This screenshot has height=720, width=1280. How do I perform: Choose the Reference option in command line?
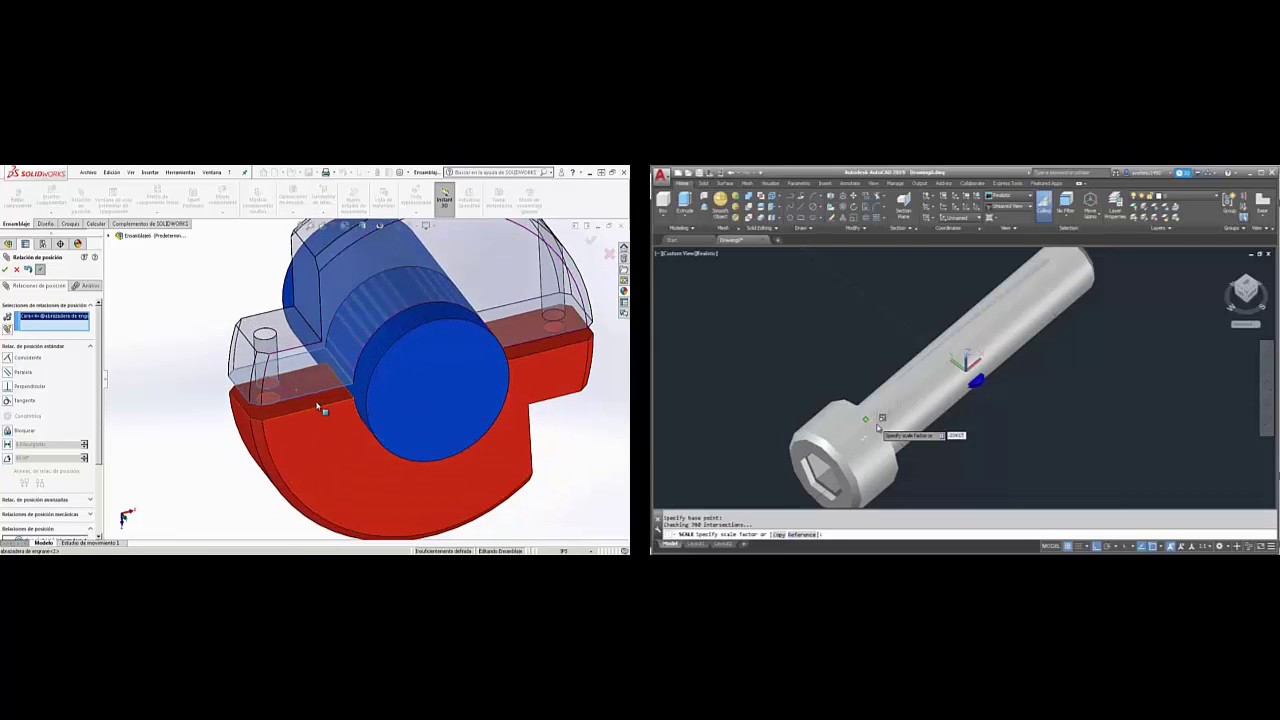coord(802,535)
